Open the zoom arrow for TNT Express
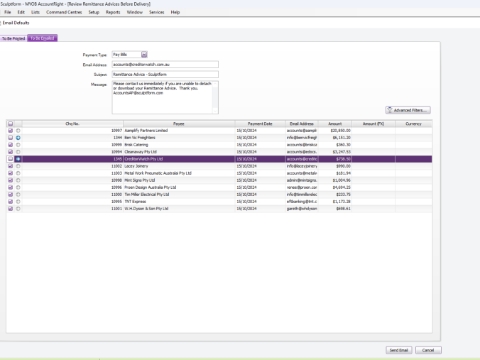480x360 pixels. (x=18, y=202)
